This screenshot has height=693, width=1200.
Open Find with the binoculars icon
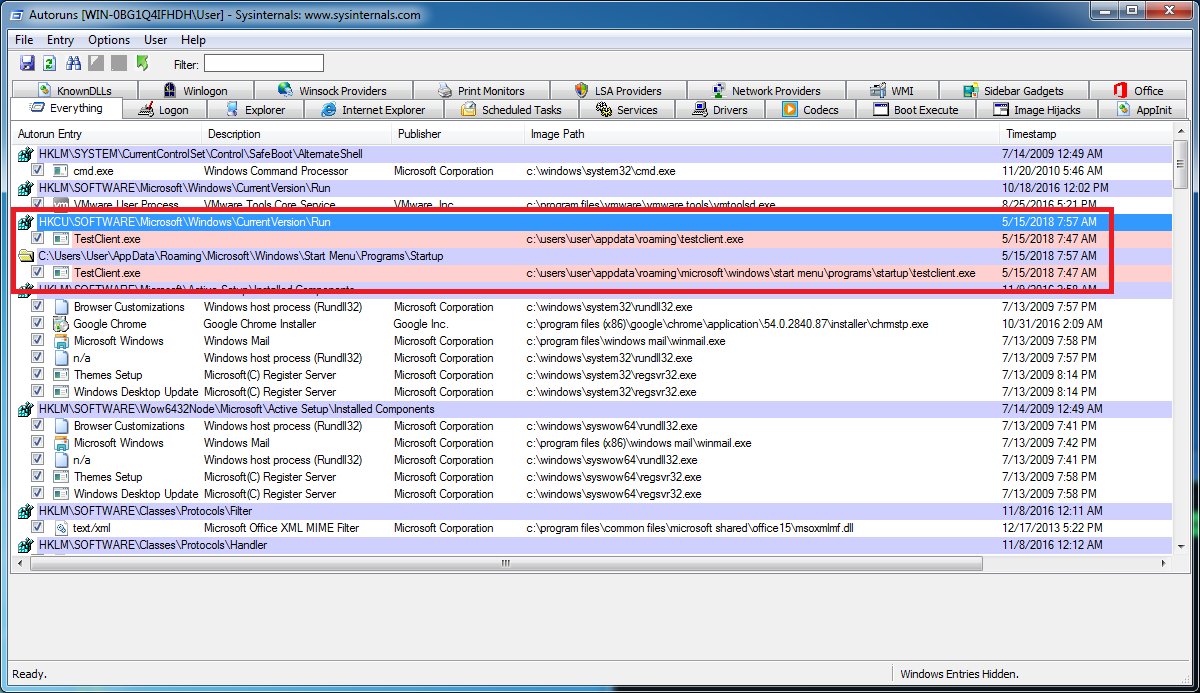click(x=73, y=64)
